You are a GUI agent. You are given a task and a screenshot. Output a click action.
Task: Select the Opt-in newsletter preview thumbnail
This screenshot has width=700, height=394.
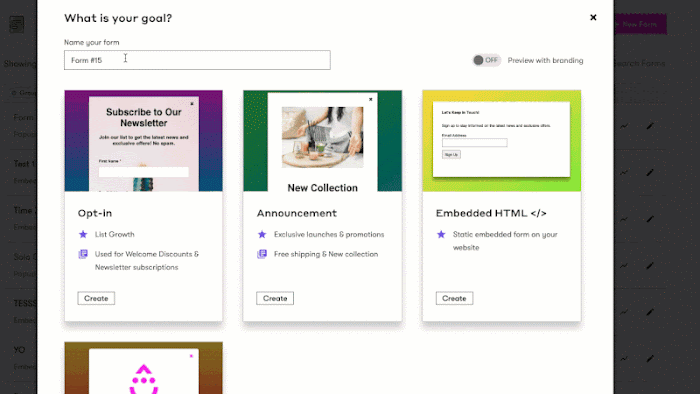pyautogui.click(x=143, y=141)
